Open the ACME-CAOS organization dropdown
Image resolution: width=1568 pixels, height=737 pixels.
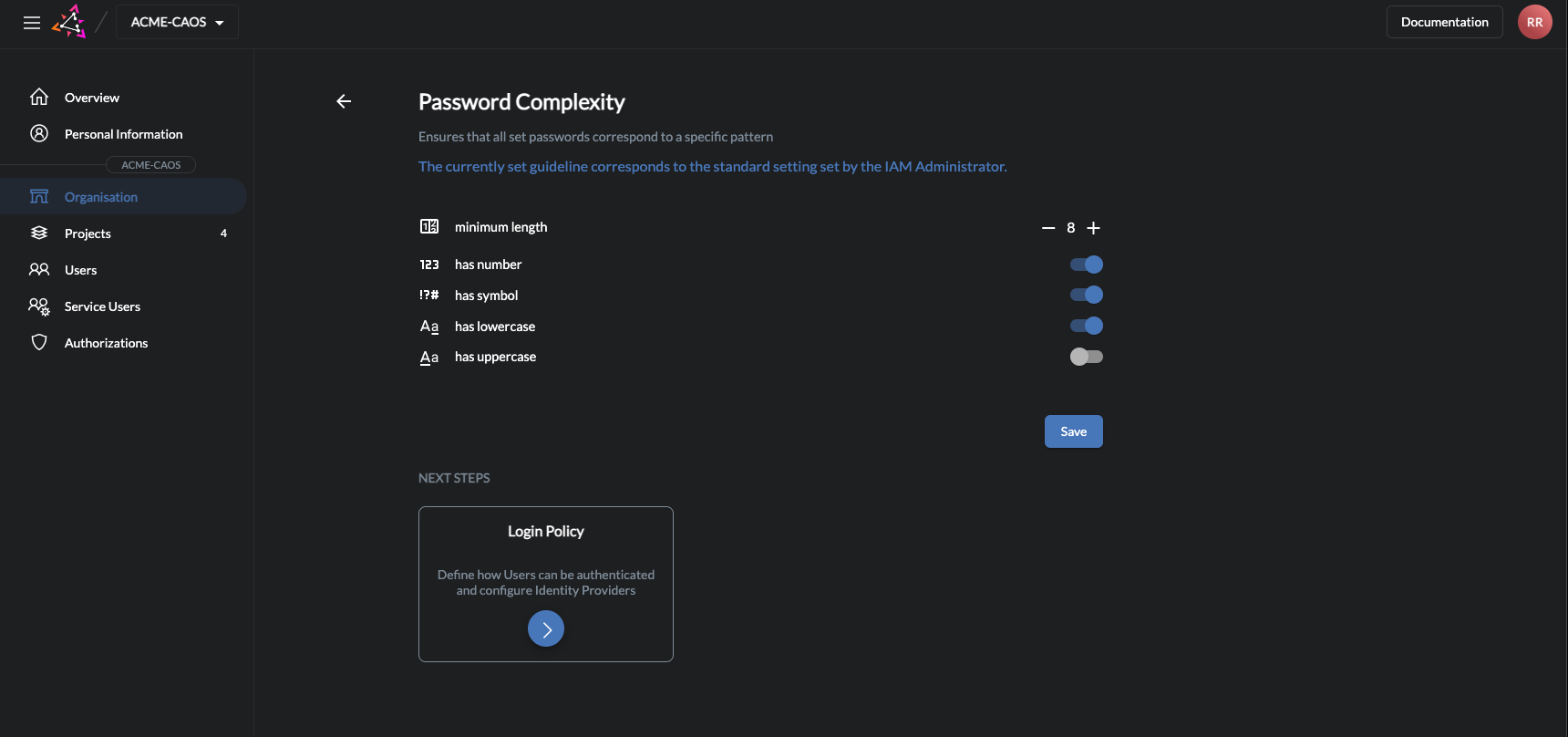(177, 21)
